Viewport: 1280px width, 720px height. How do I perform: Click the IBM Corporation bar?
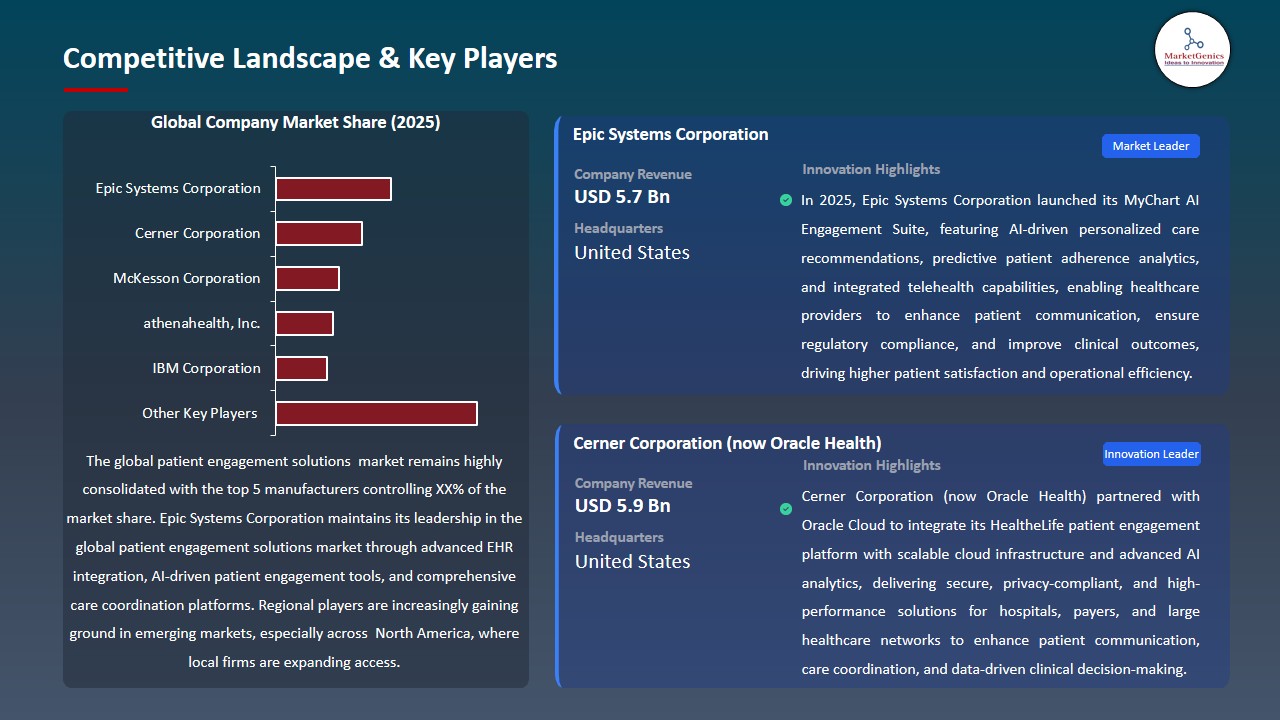302,368
